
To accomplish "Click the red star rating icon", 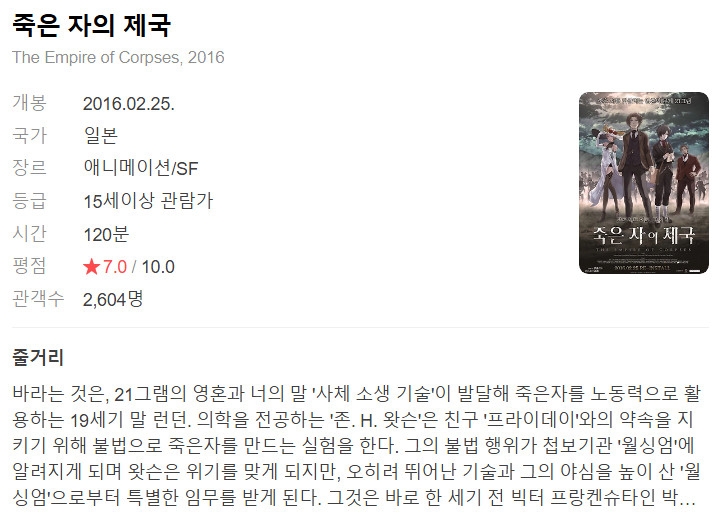I will tap(91, 266).
